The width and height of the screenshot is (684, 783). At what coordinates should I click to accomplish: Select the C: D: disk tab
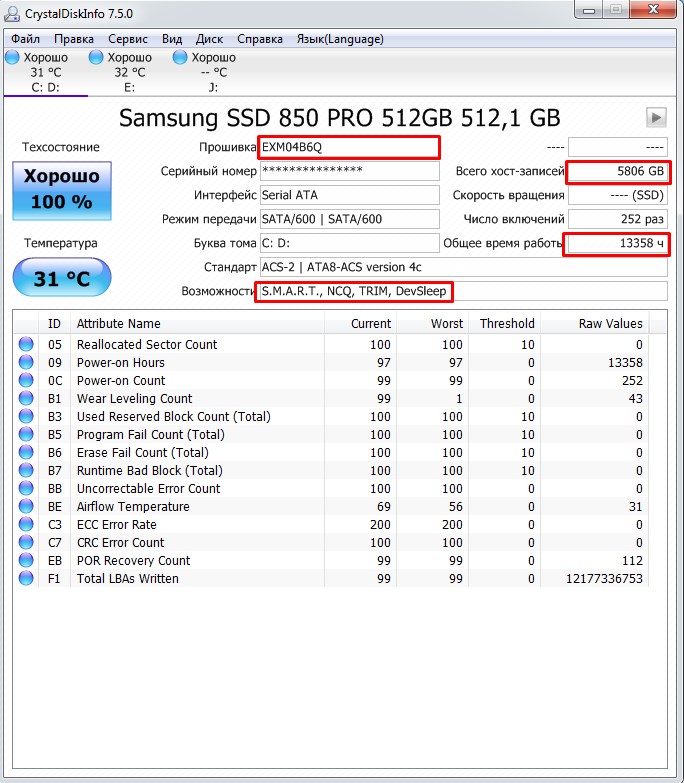(x=45, y=72)
